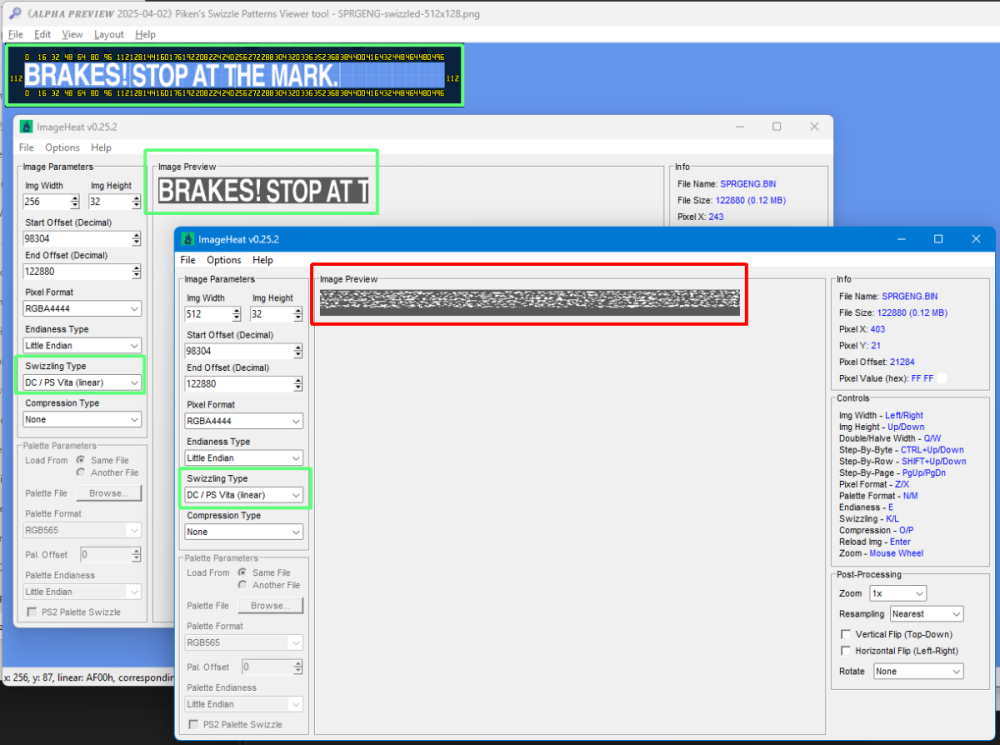Open File menu in front ImageHeat window
The height and width of the screenshot is (745, 1000).
pos(188,260)
